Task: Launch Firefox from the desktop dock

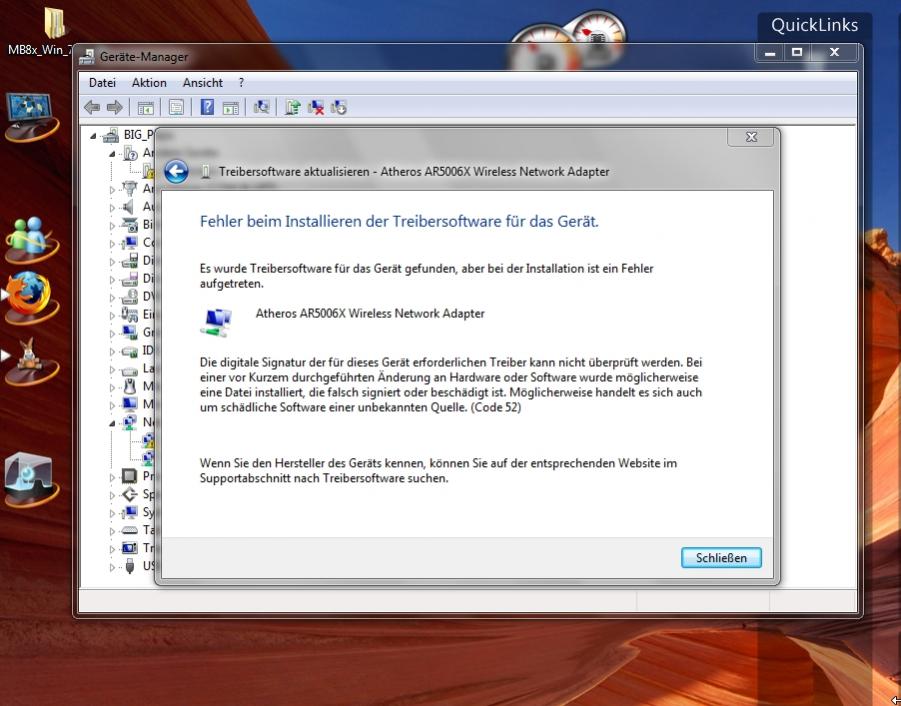Action: (x=30, y=296)
